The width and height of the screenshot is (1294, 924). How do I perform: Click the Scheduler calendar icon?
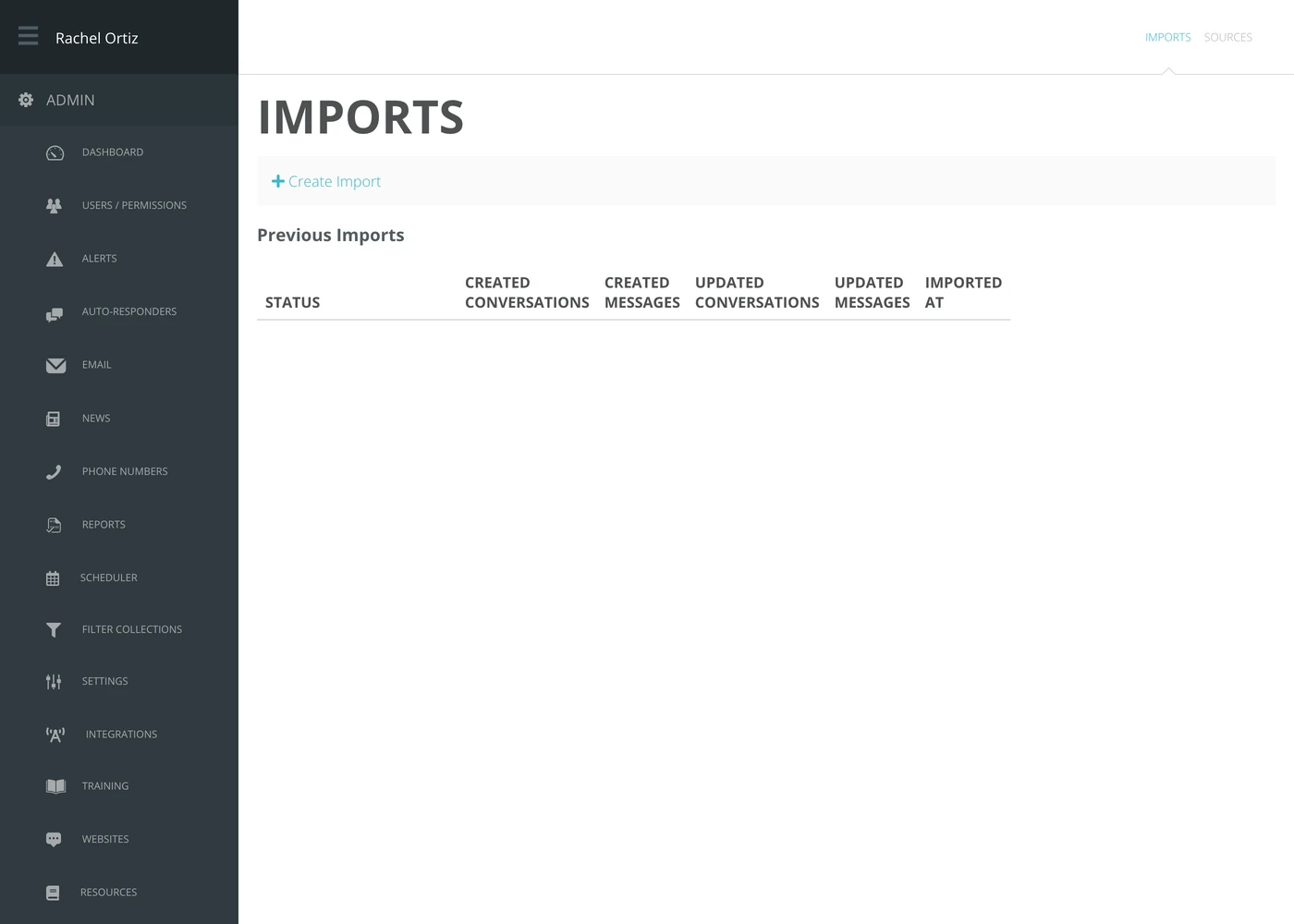tap(53, 578)
